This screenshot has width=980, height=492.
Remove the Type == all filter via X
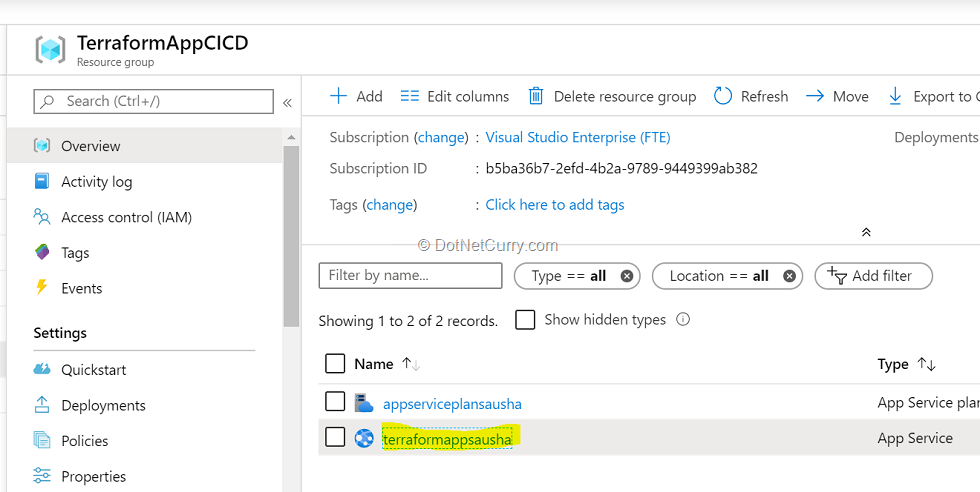point(626,276)
